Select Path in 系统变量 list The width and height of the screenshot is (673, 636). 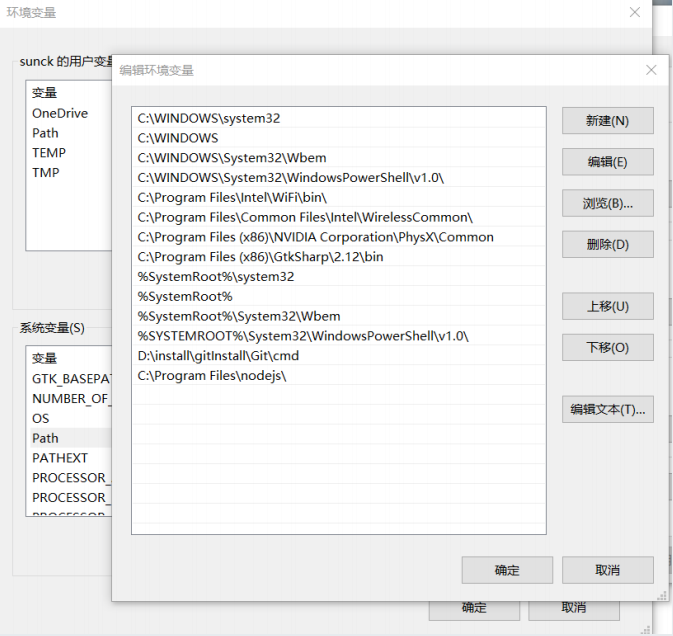[x=69, y=438]
